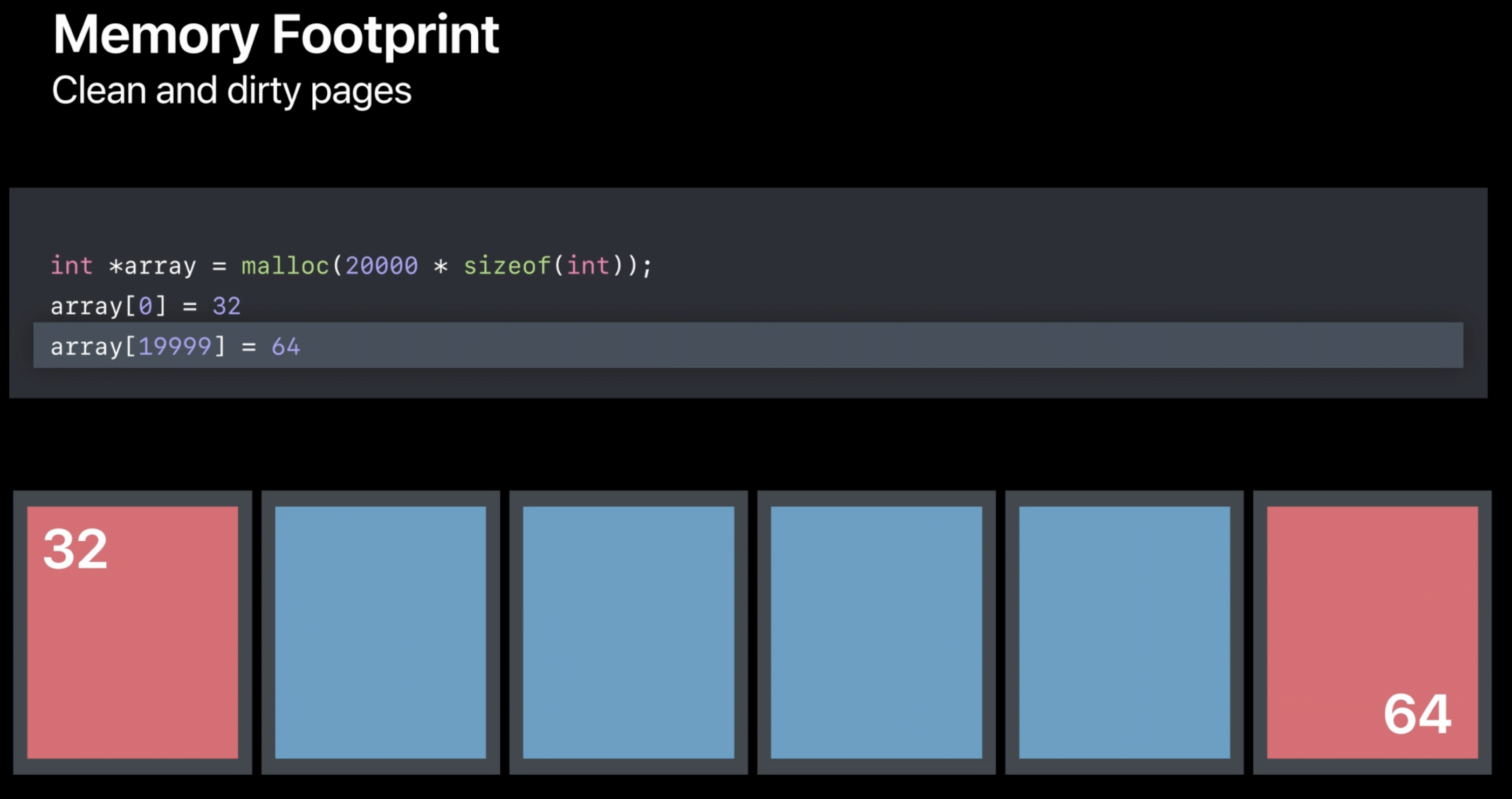Screen dimensions: 1512x799
Task: Click the "Clean and dirty pages" subtitle
Action: pos(231,91)
